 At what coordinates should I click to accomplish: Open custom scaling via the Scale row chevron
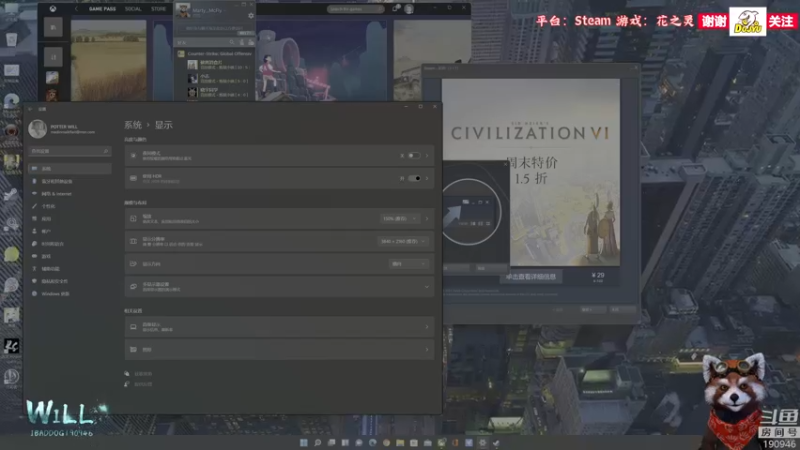pos(427,218)
